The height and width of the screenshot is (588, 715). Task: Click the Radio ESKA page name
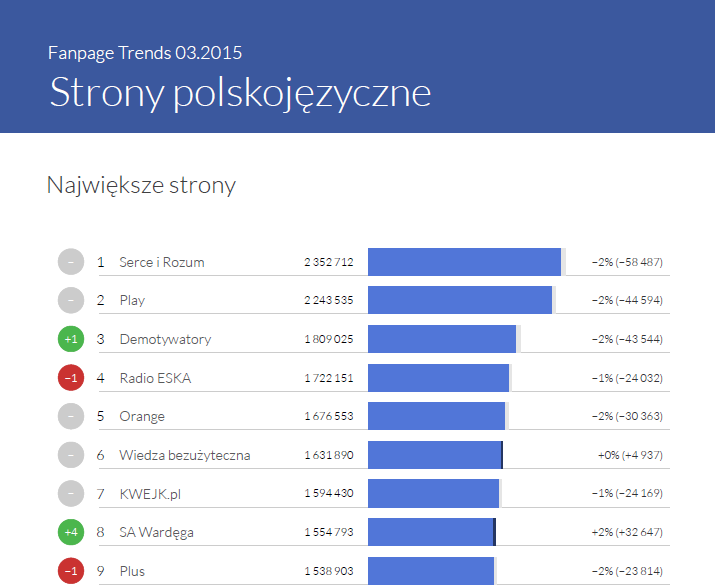154,378
